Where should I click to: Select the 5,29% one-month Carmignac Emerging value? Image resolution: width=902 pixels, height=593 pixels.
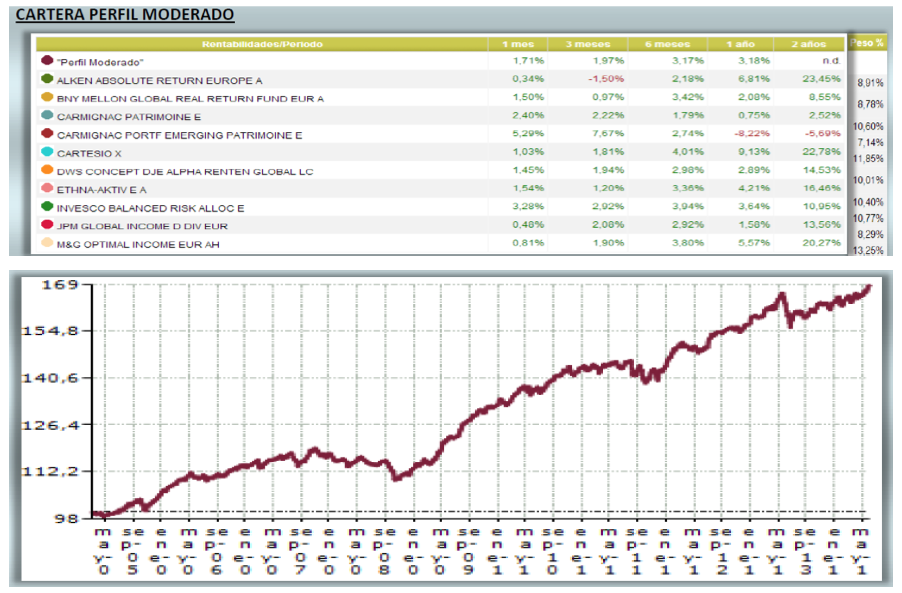(x=528, y=133)
